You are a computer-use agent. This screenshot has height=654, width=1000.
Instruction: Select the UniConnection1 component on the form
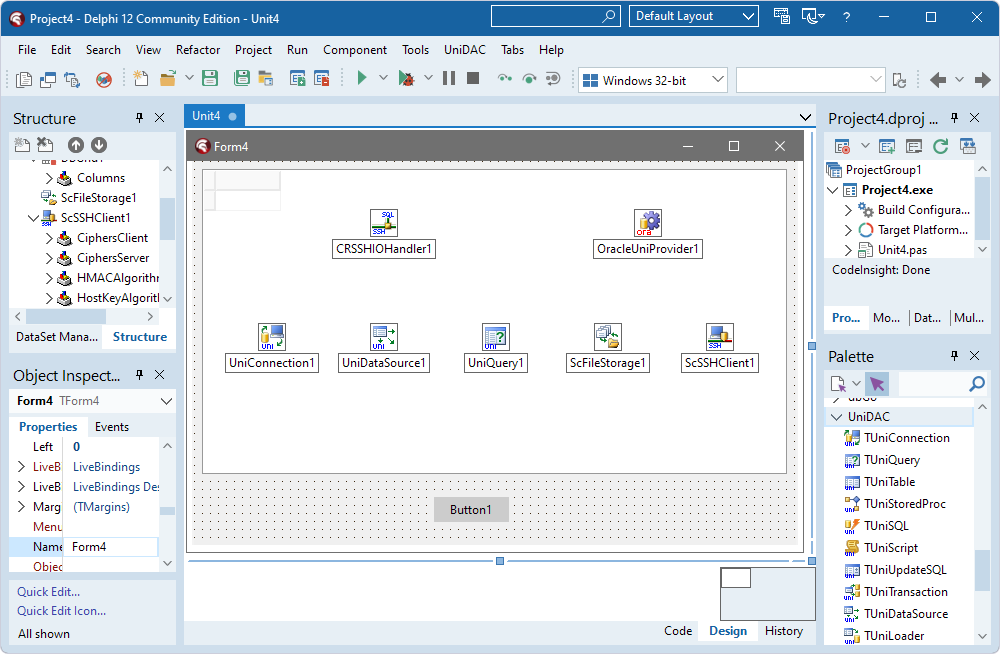tap(271, 337)
